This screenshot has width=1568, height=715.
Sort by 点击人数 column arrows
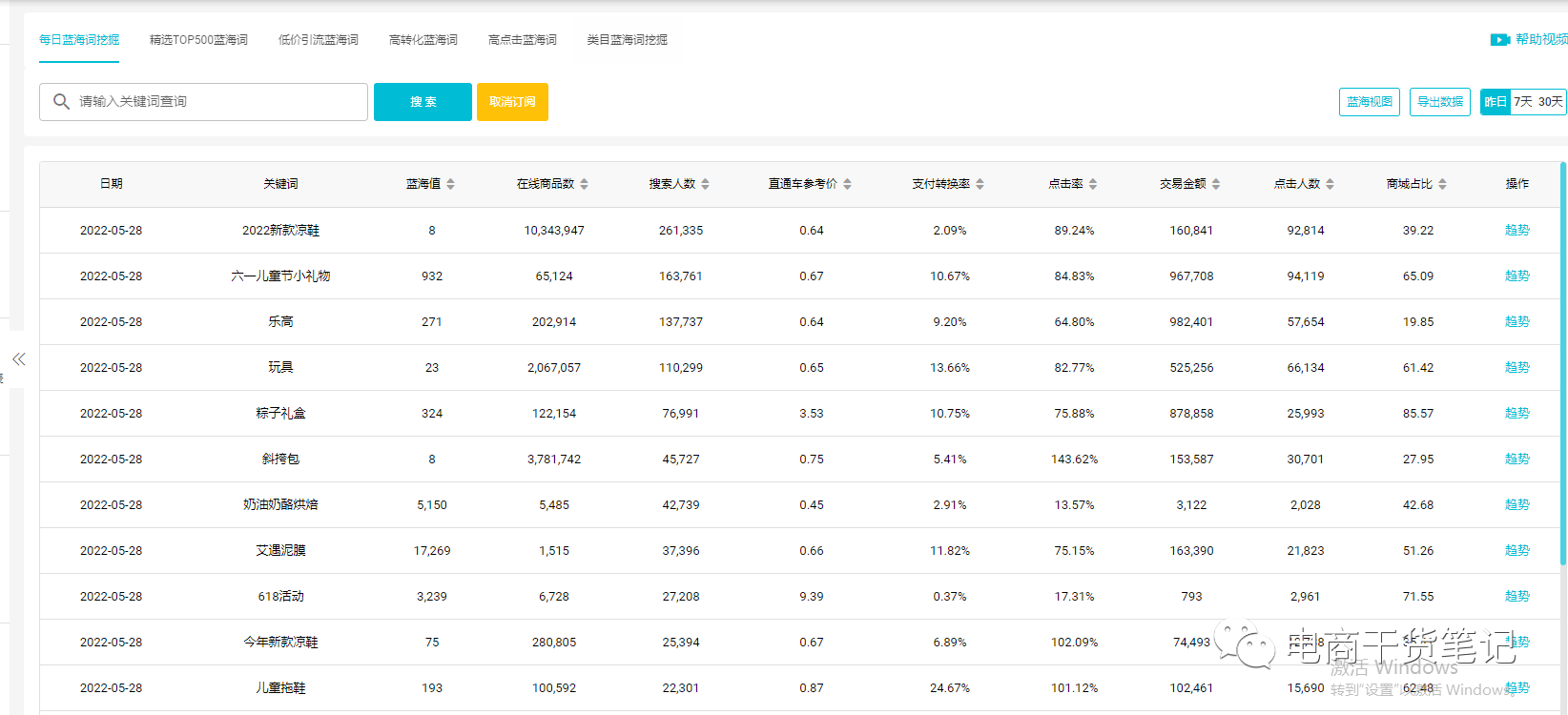1330,184
